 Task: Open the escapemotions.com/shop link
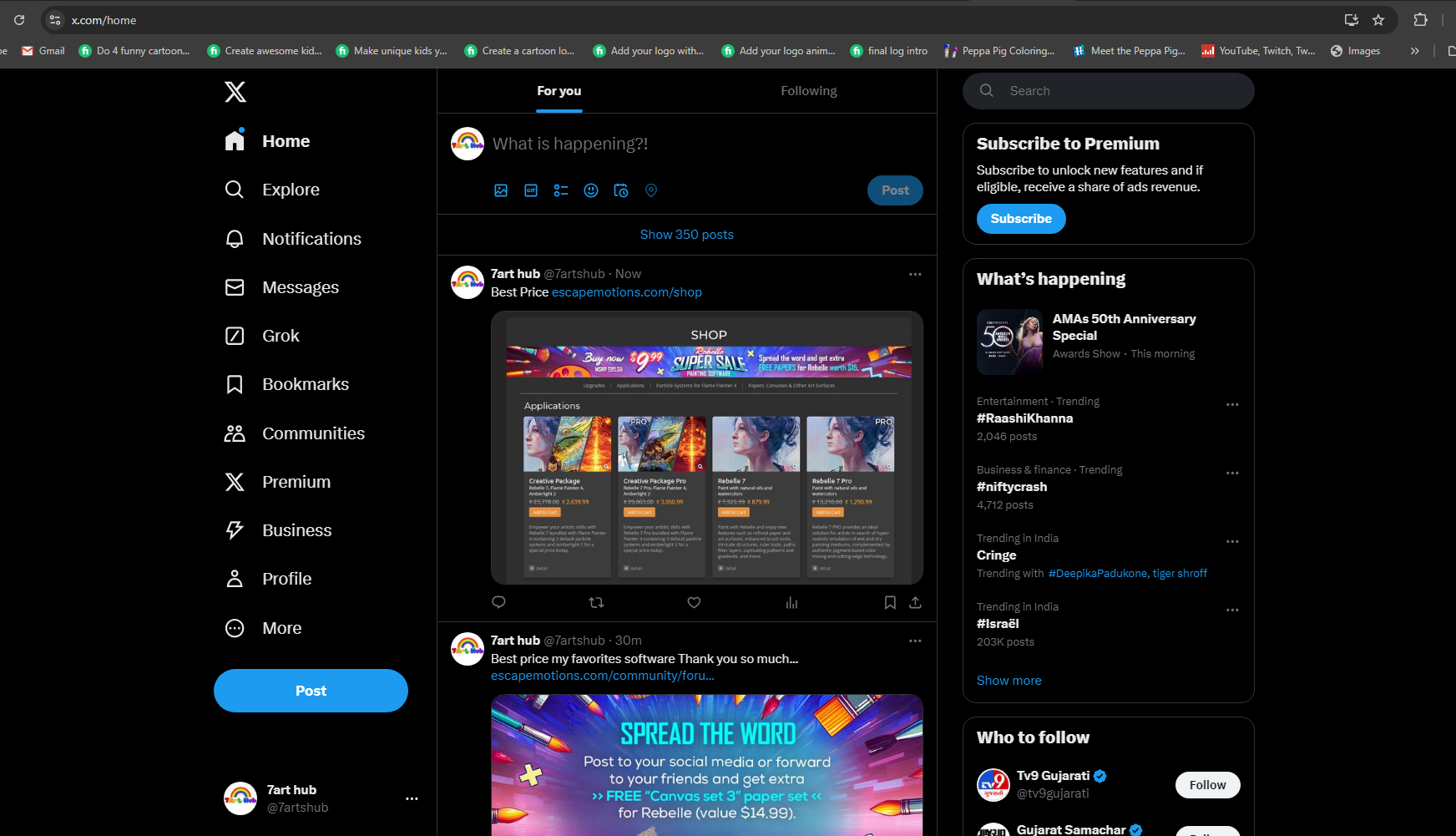coord(627,292)
